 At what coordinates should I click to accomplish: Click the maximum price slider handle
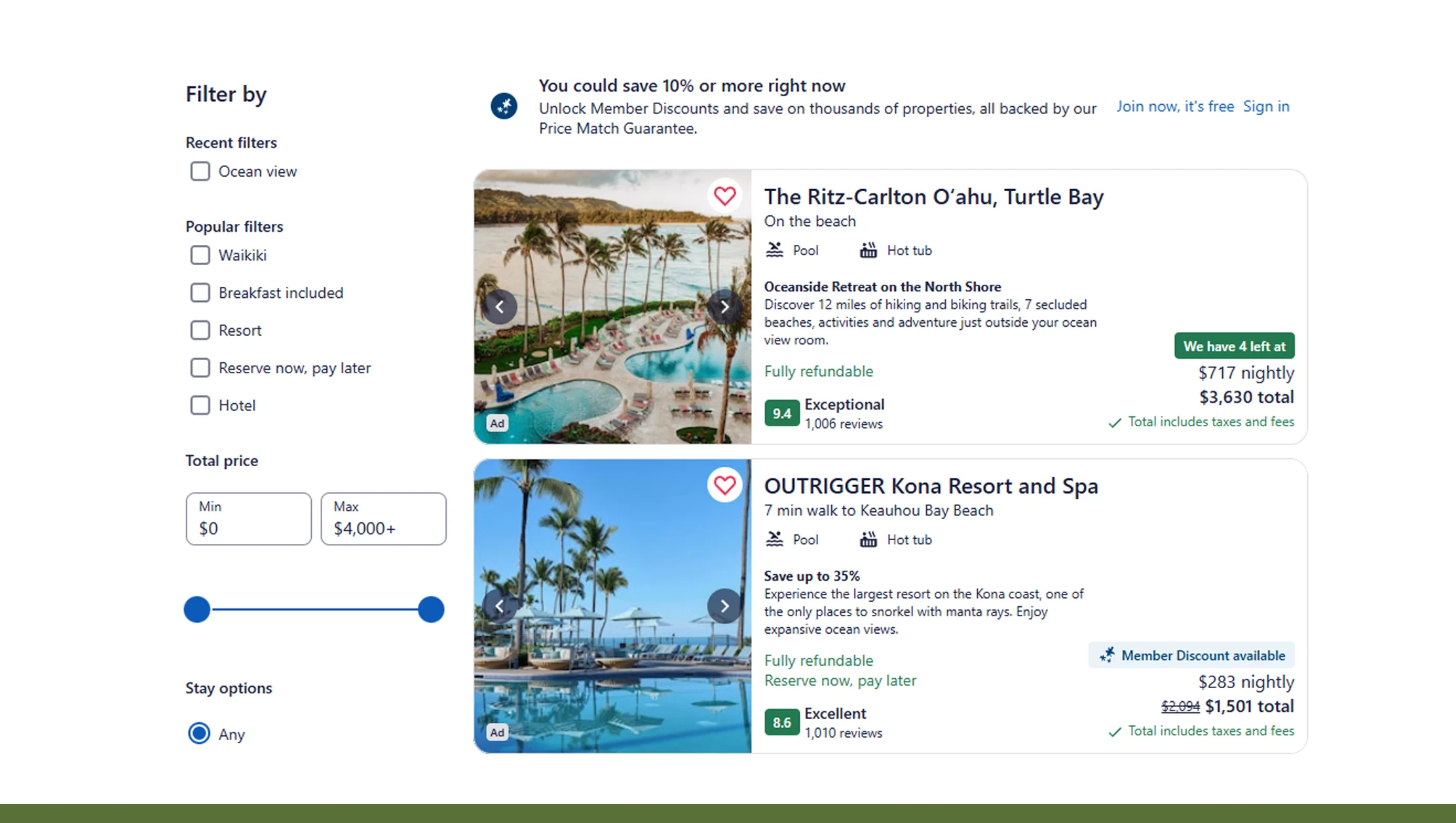(431, 609)
